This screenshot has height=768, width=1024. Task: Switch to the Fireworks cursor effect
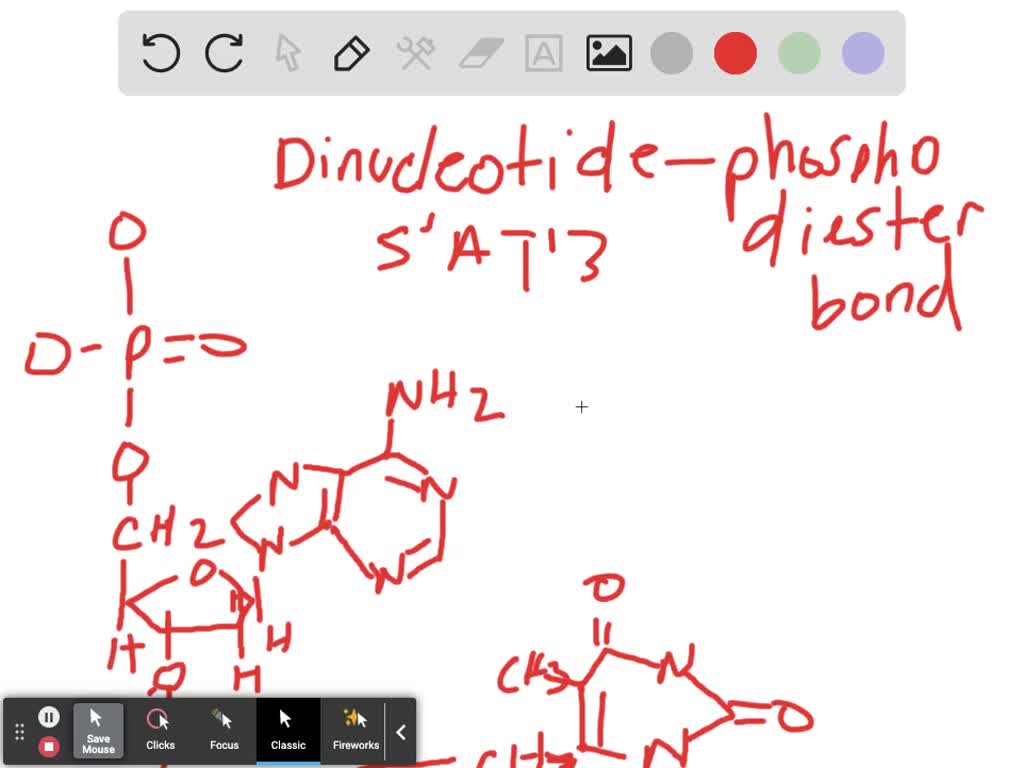355,731
